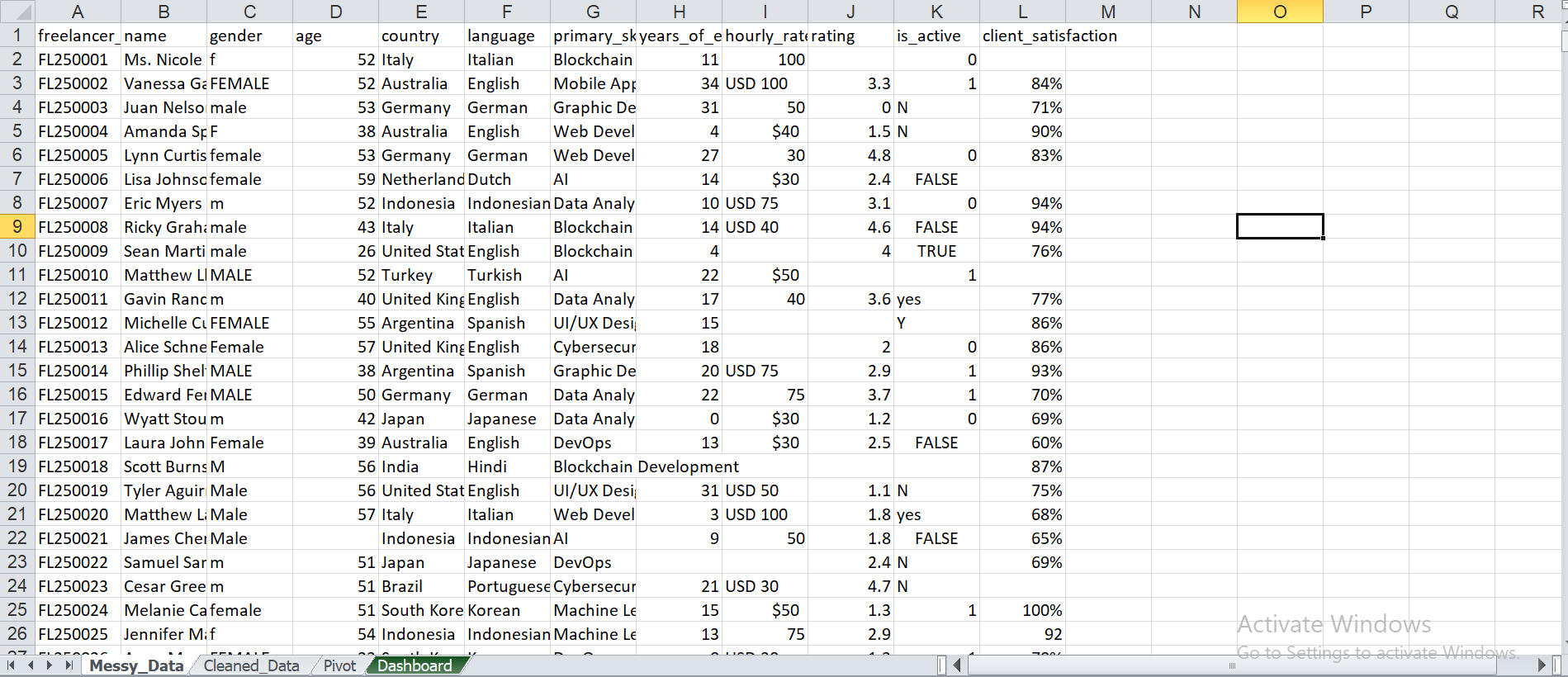
Task: Click the 'yes' cell in row 12
Action: 936,299
